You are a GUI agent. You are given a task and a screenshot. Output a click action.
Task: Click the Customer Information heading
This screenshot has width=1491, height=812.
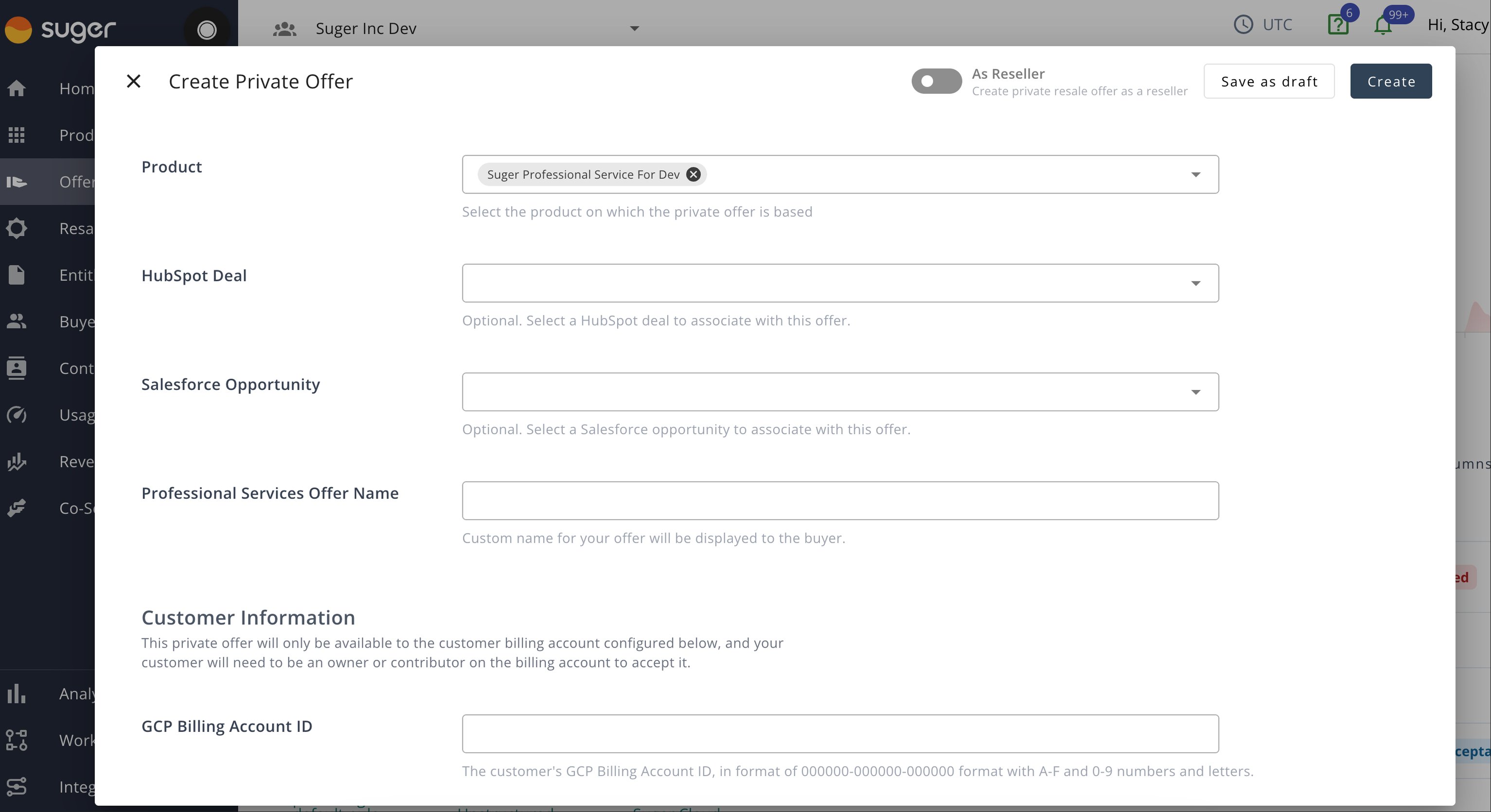pos(248,618)
